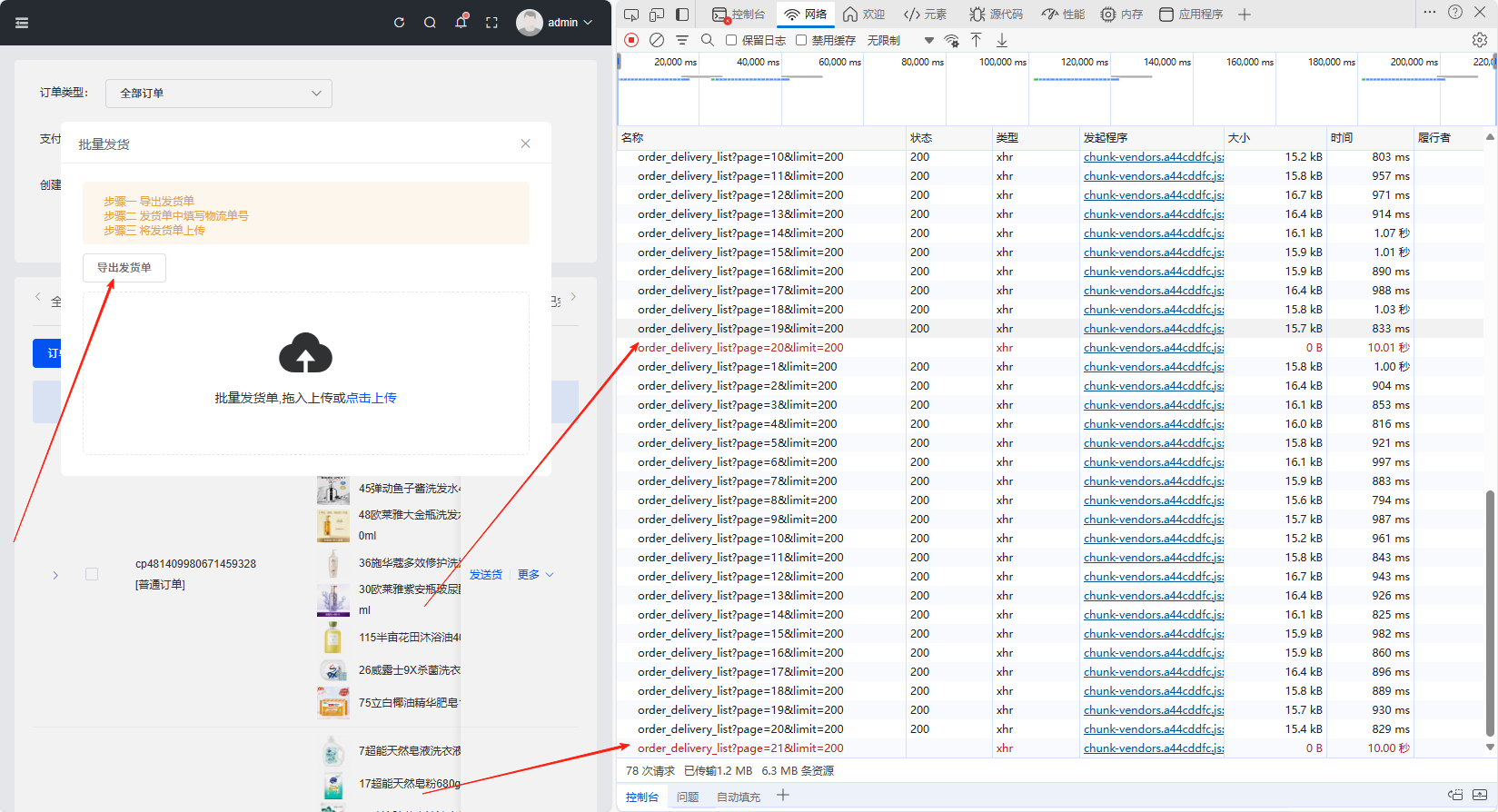Viewport: 1498px width, 812px height.
Task: Open network conditions wifi icon
Action: pyautogui.click(x=952, y=40)
